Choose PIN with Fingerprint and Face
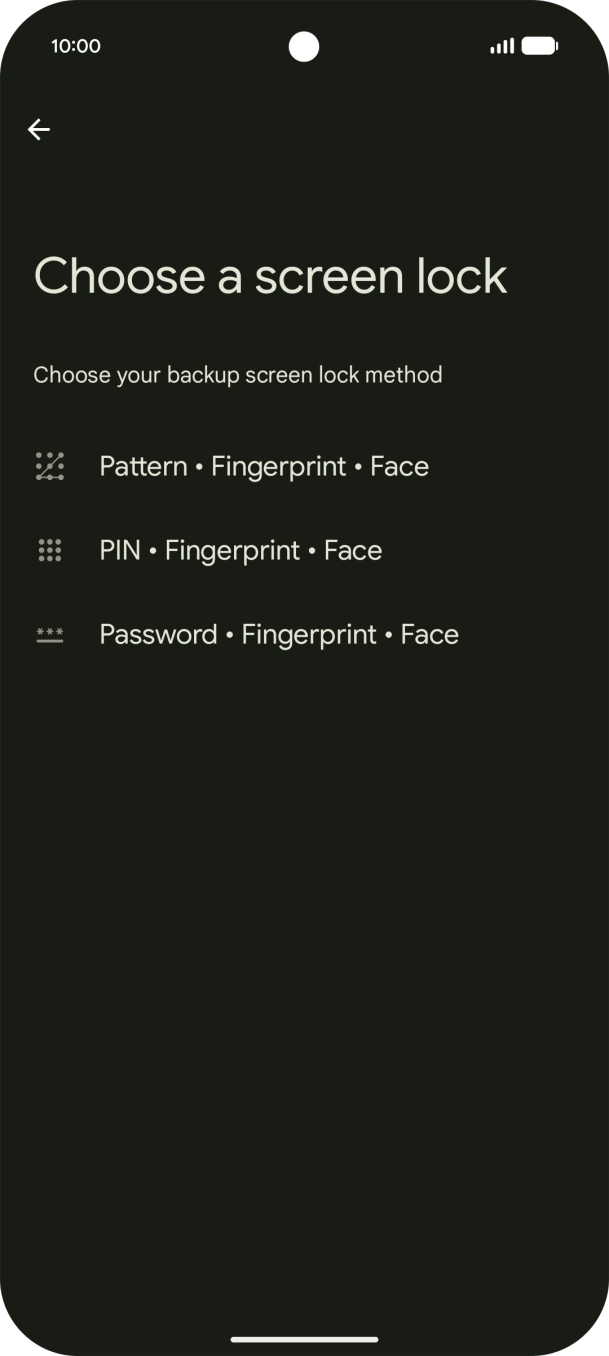Screen dimensions: 609x1356 pos(240,549)
